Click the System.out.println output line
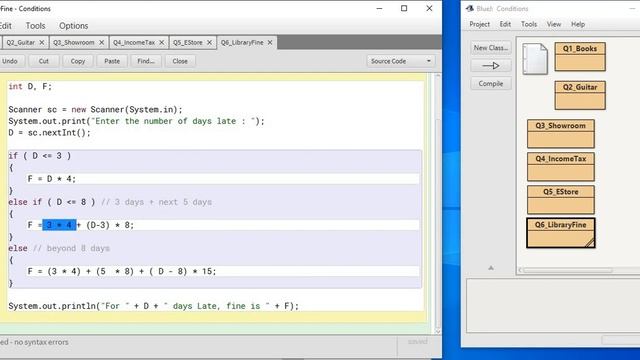 pyautogui.click(x=153, y=306)
